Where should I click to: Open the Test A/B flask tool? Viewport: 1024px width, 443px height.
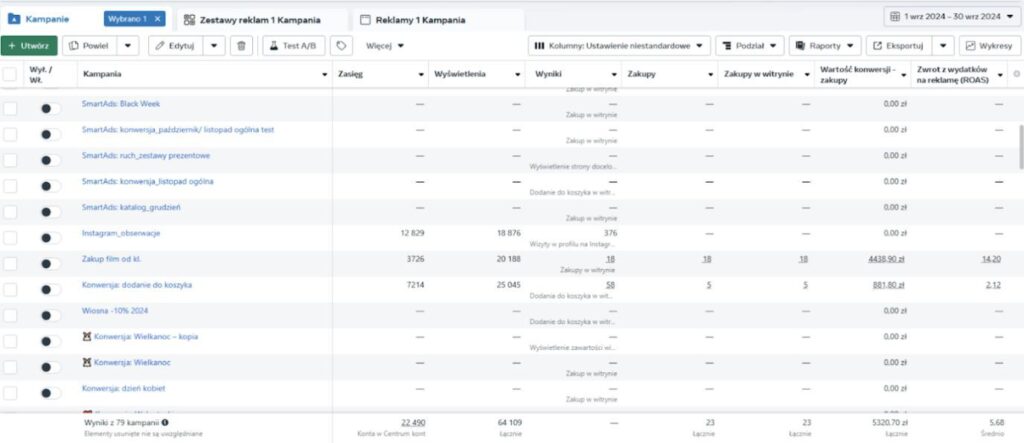tap(294, 45)
